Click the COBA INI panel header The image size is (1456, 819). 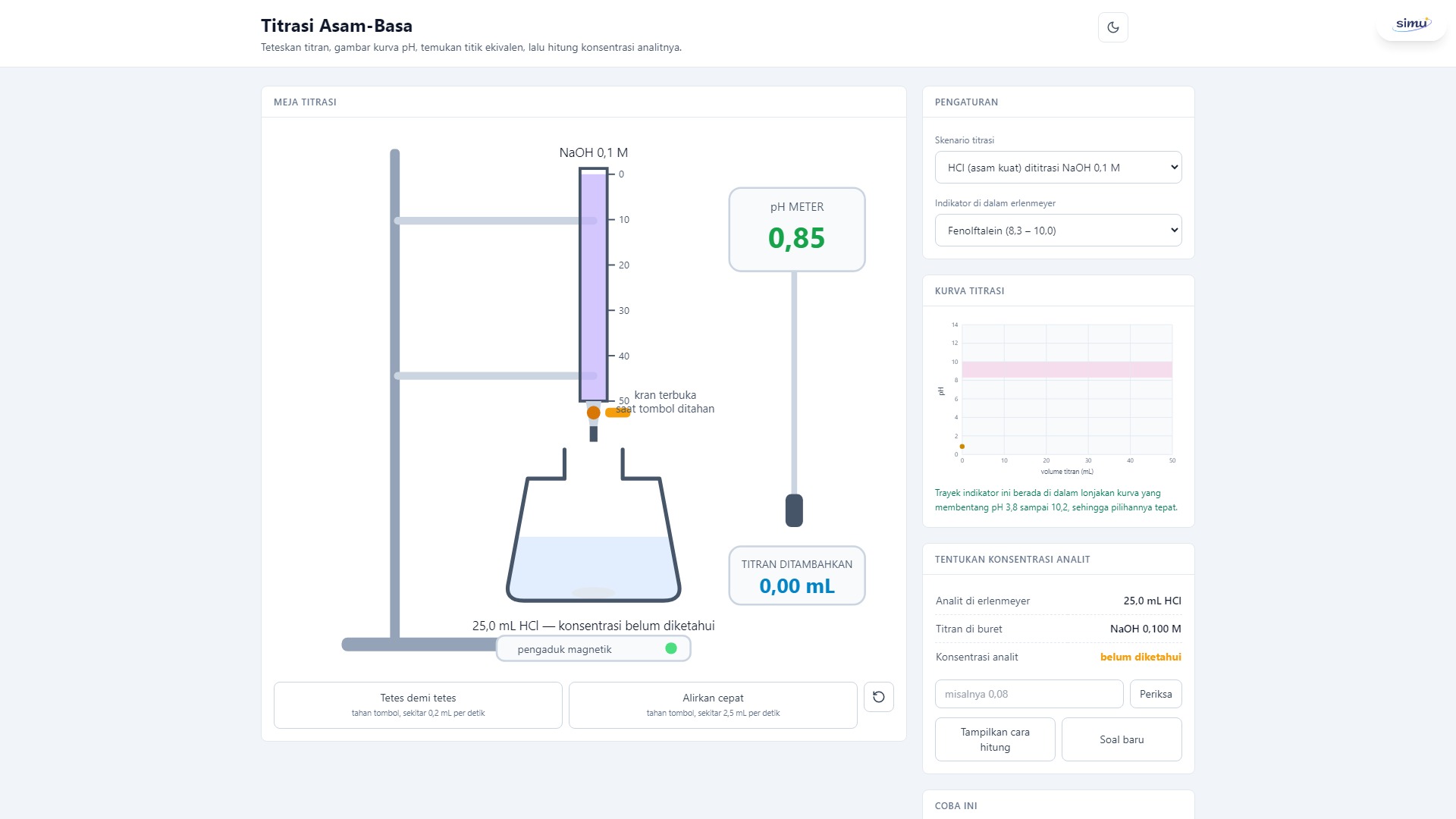[955, 806]
